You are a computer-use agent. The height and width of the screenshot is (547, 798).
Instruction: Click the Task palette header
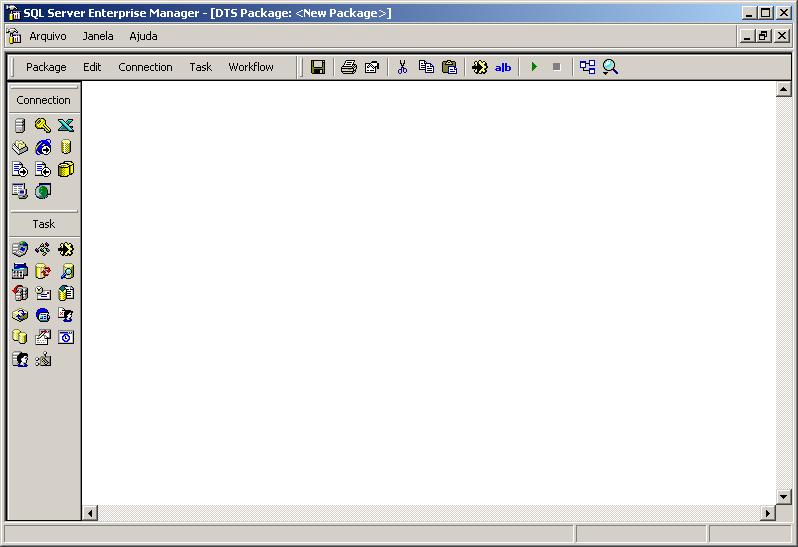click(44, 224)
